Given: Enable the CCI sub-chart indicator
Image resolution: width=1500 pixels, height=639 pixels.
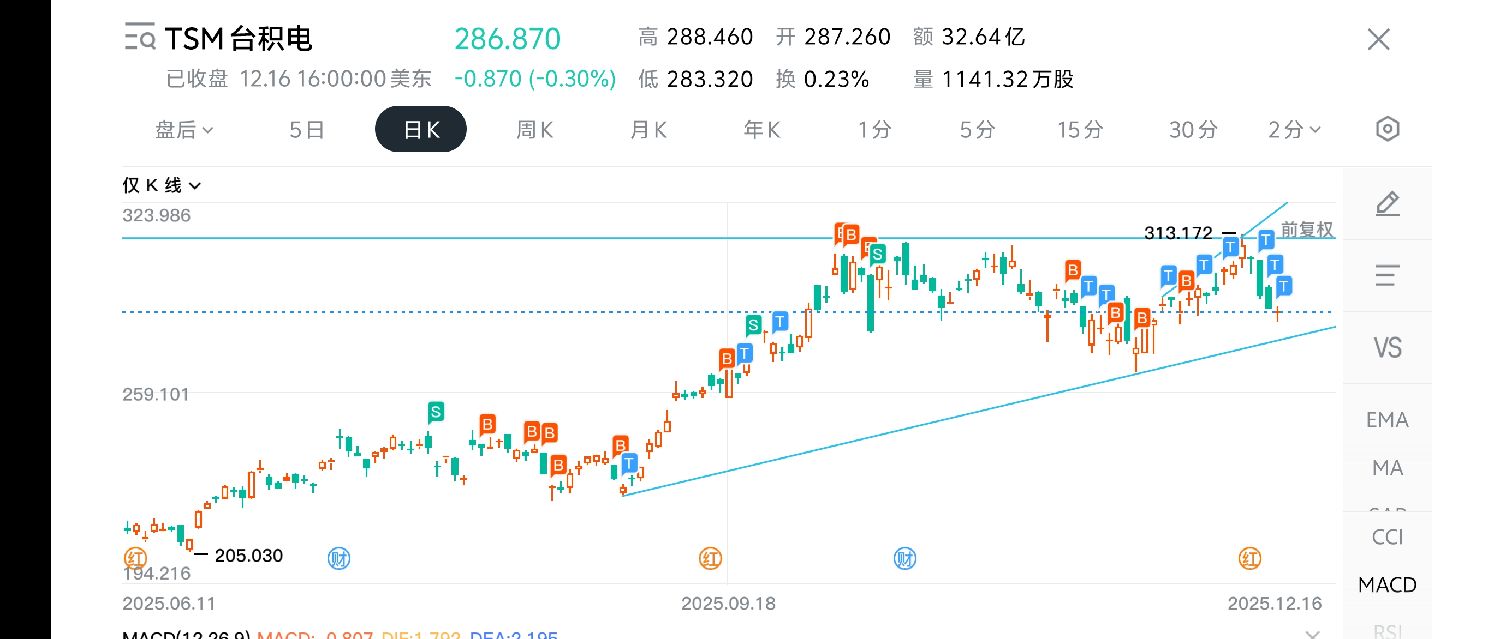Looking at the screenshot, I should [1387, 537].
